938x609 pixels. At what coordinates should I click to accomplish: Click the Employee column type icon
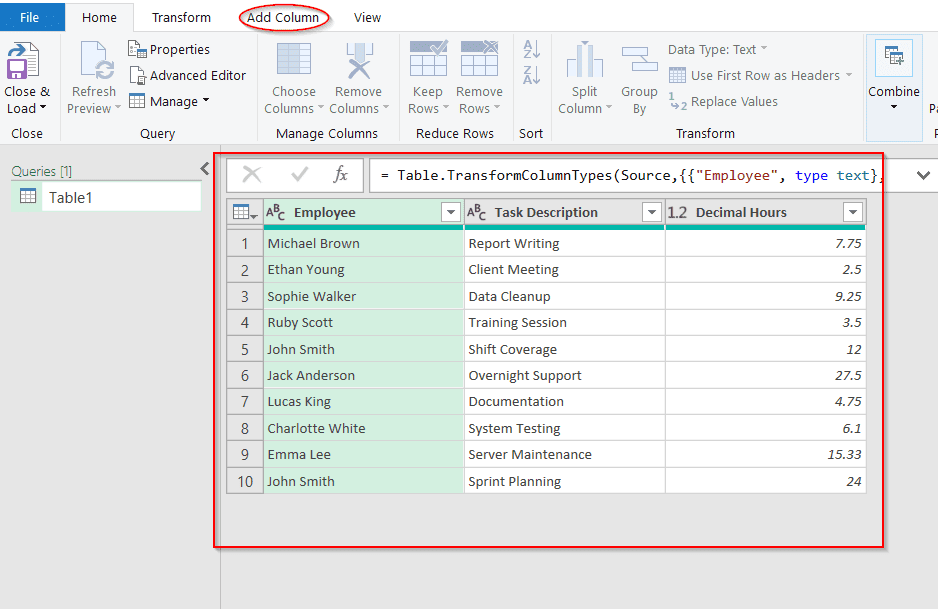pos(276,212)
